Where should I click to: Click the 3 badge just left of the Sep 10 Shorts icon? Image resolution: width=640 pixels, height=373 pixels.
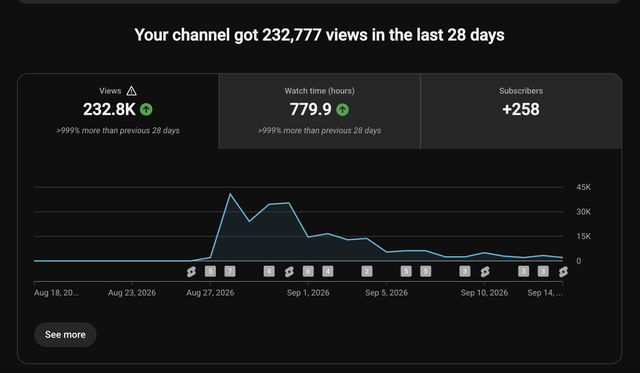point(465,271)
